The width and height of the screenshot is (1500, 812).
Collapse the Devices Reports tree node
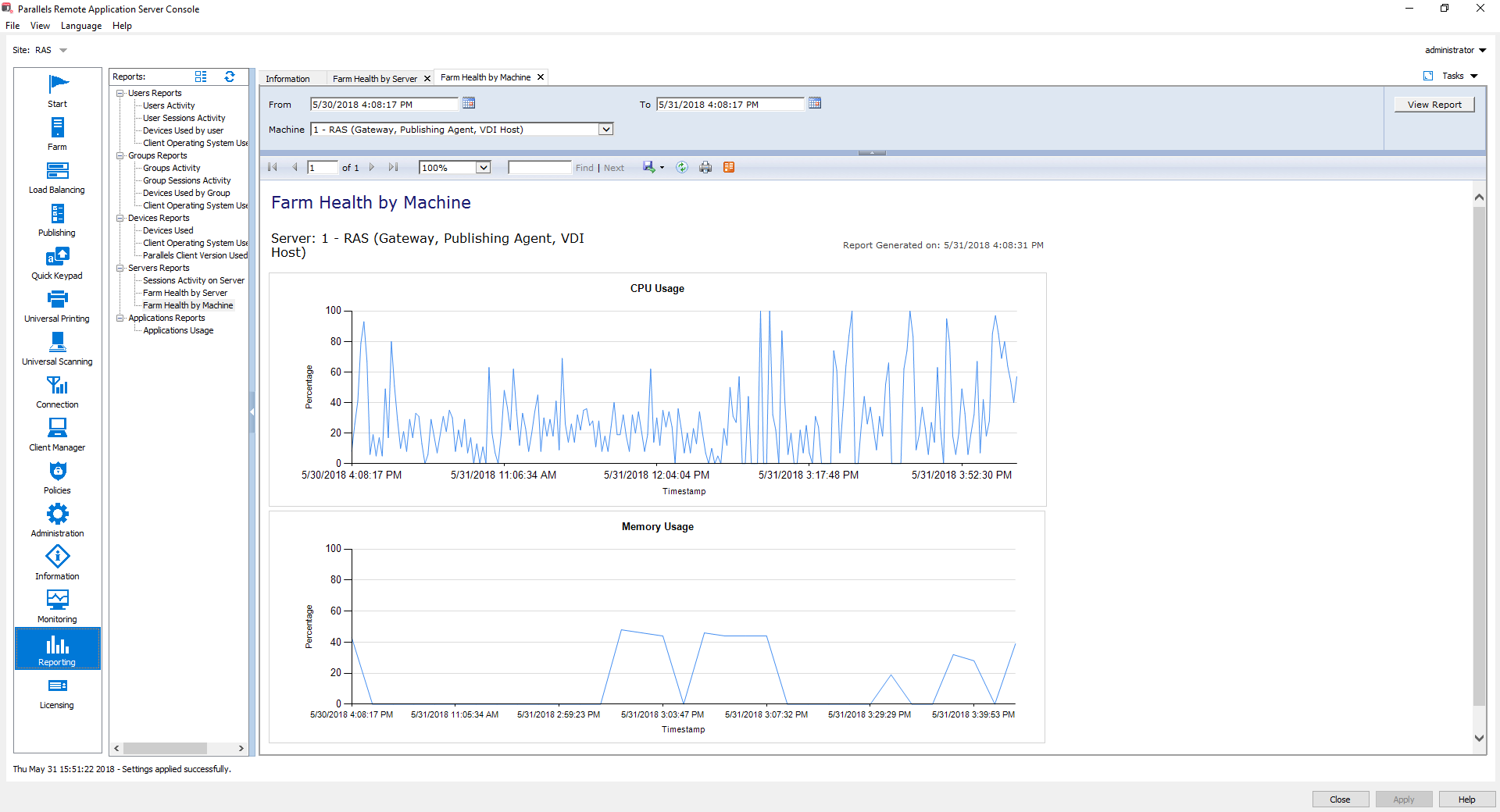click(x=120, y=218)
